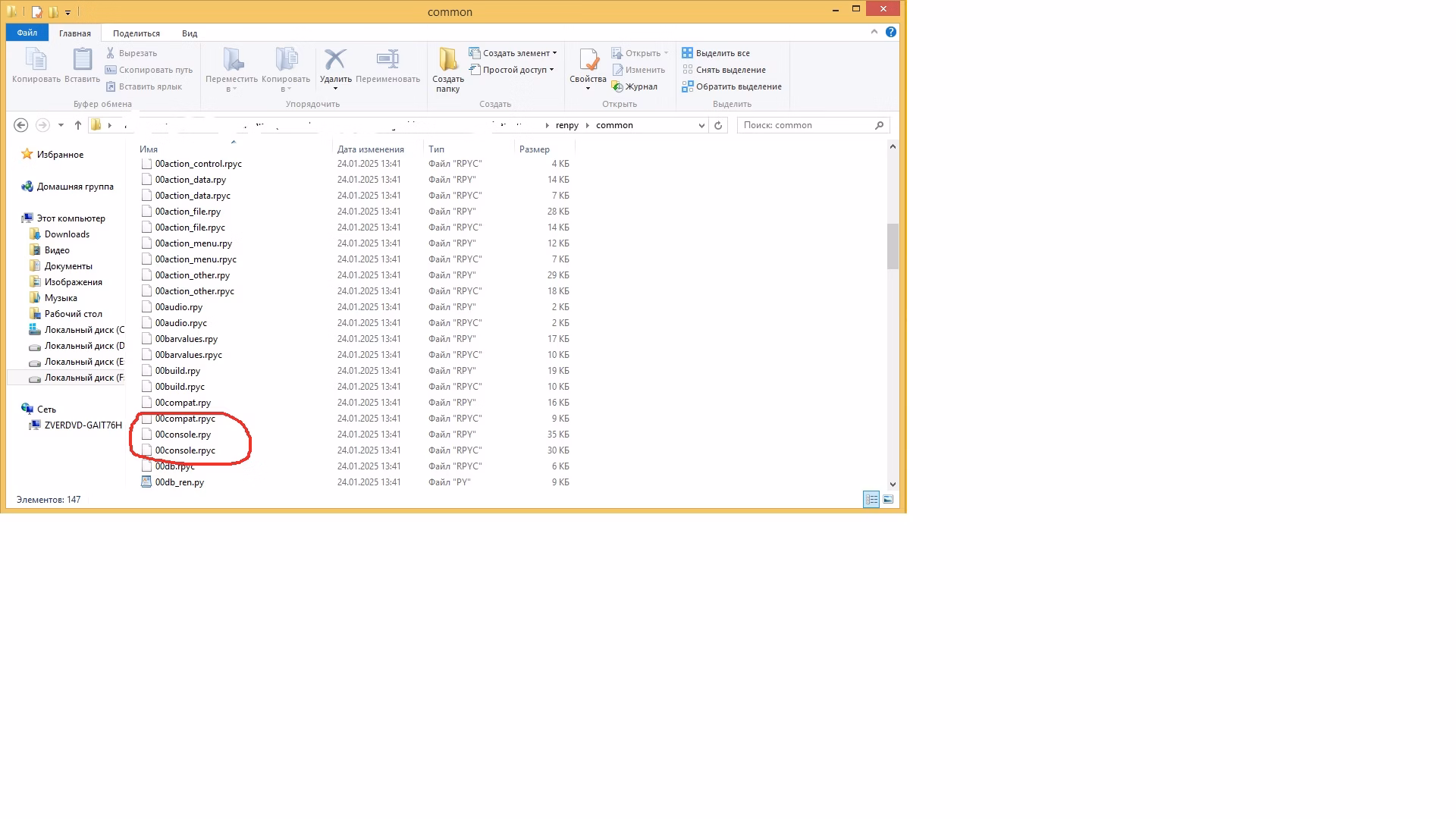Collapse the ribbon with the chevron
Viewport: 1456px width, 819px height.
(874, 32)
